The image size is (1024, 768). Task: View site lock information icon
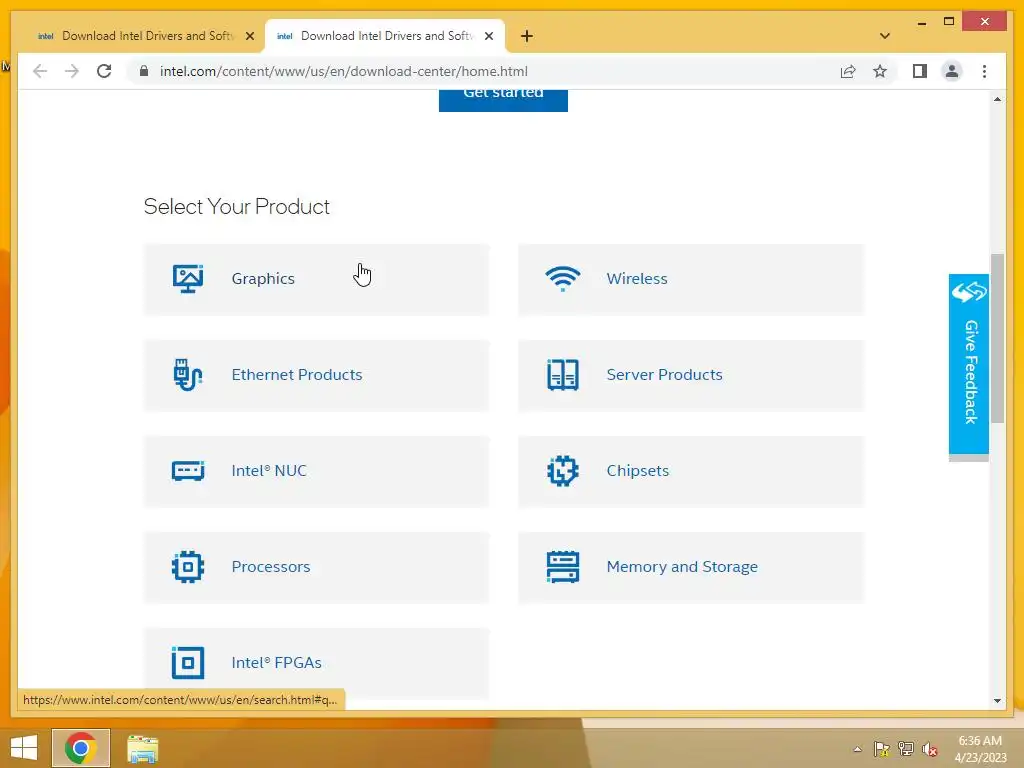point(144,71)
